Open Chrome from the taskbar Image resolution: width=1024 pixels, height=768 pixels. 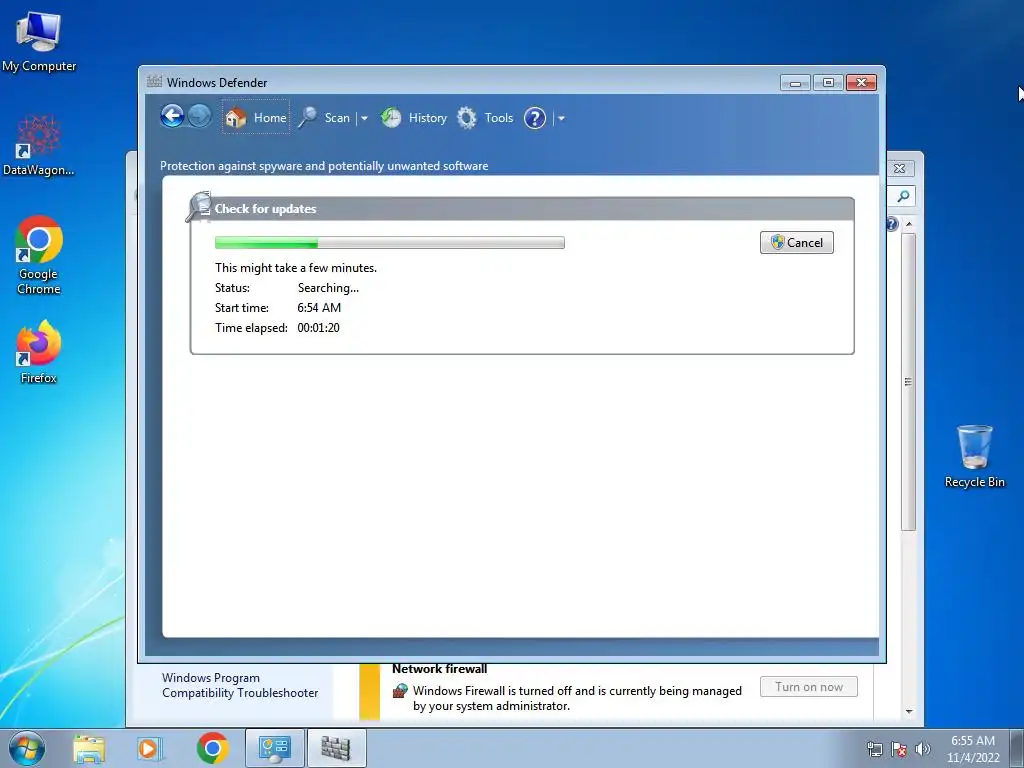(212, 748)
